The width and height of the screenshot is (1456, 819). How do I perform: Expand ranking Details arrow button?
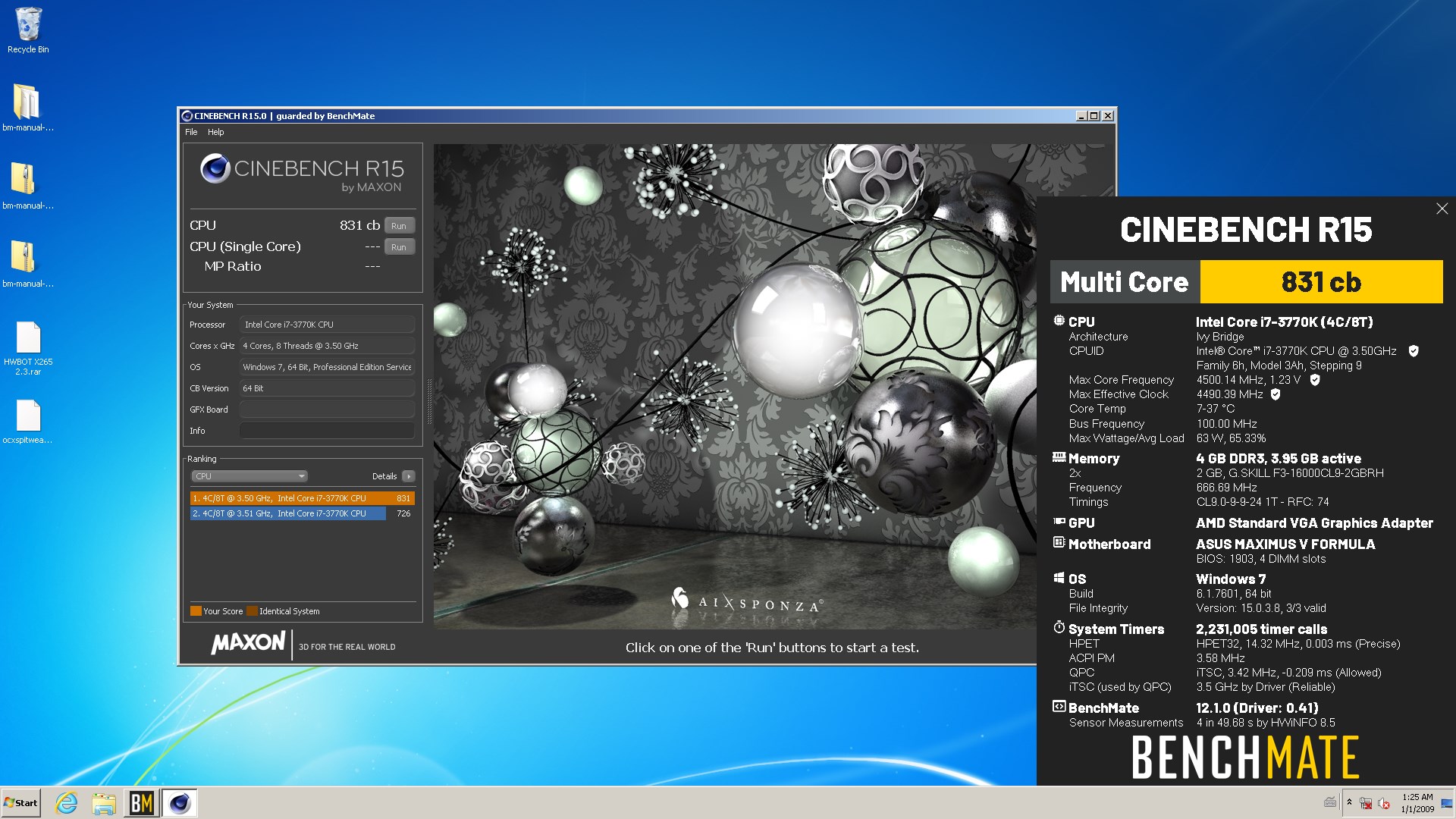pos(409,476)
